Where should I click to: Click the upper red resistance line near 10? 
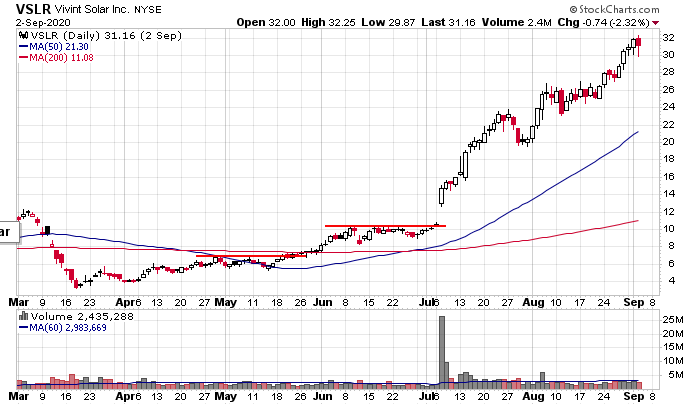point(385,226)
